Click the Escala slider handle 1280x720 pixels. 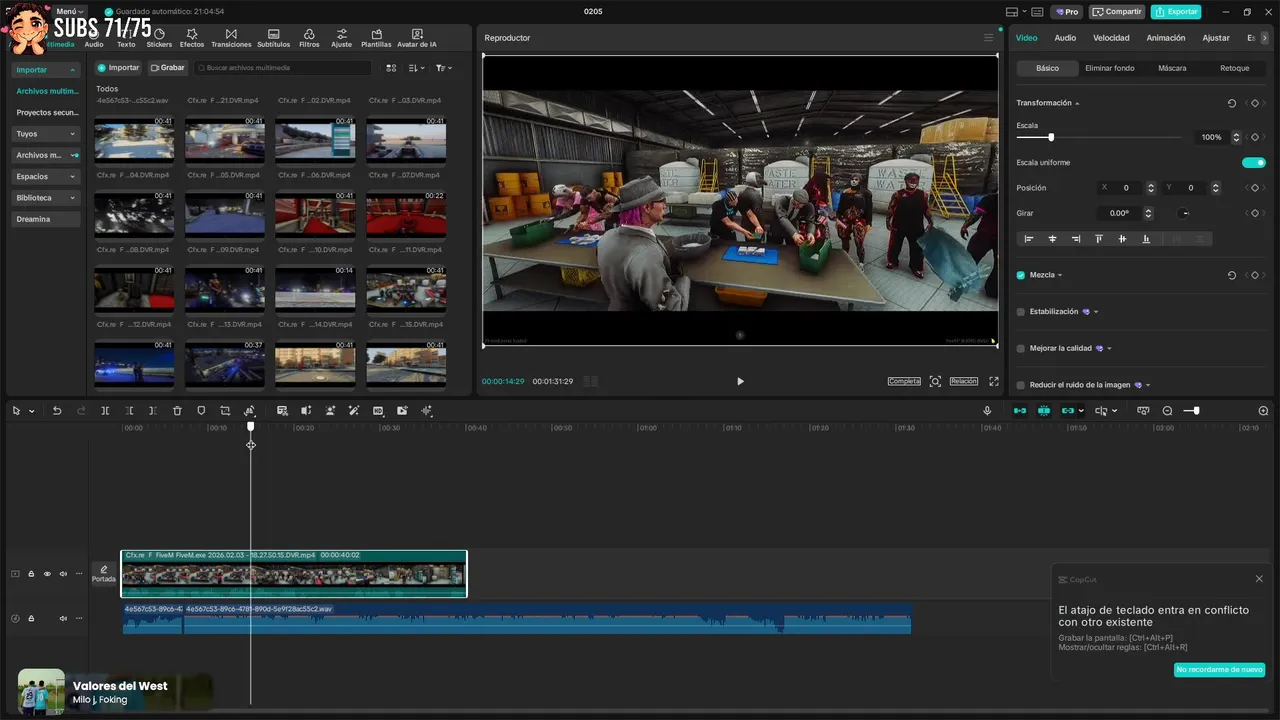point(1051,137)
